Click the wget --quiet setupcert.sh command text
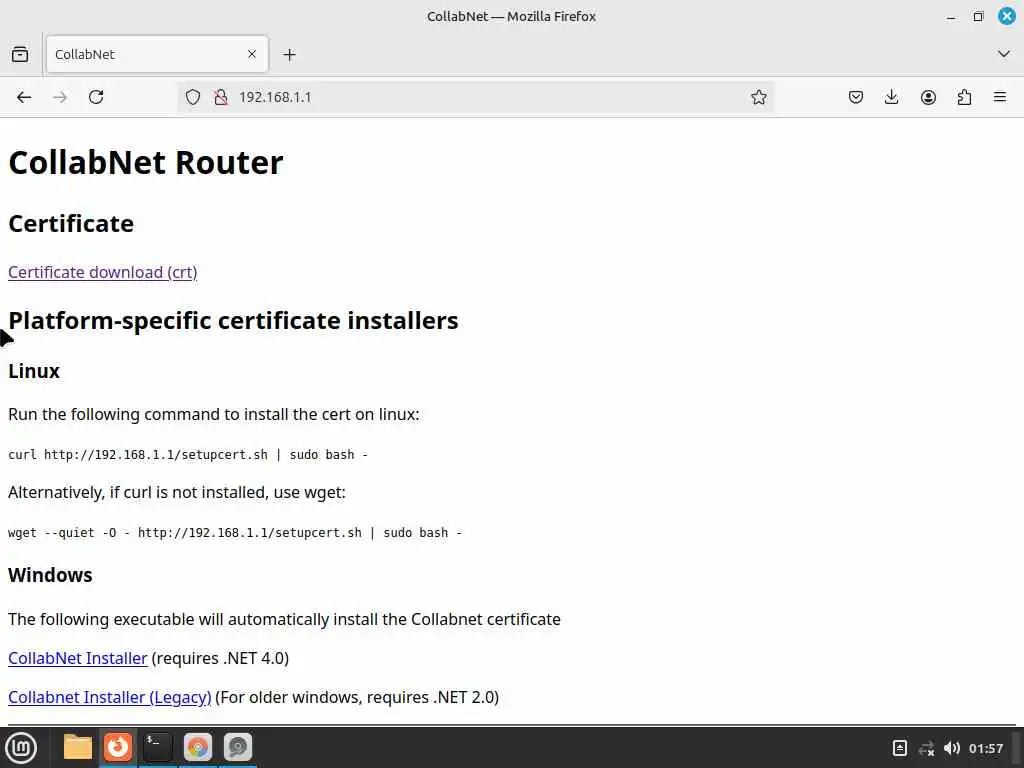Viewport: 1024px width, 768px height. tap(235, 533)
